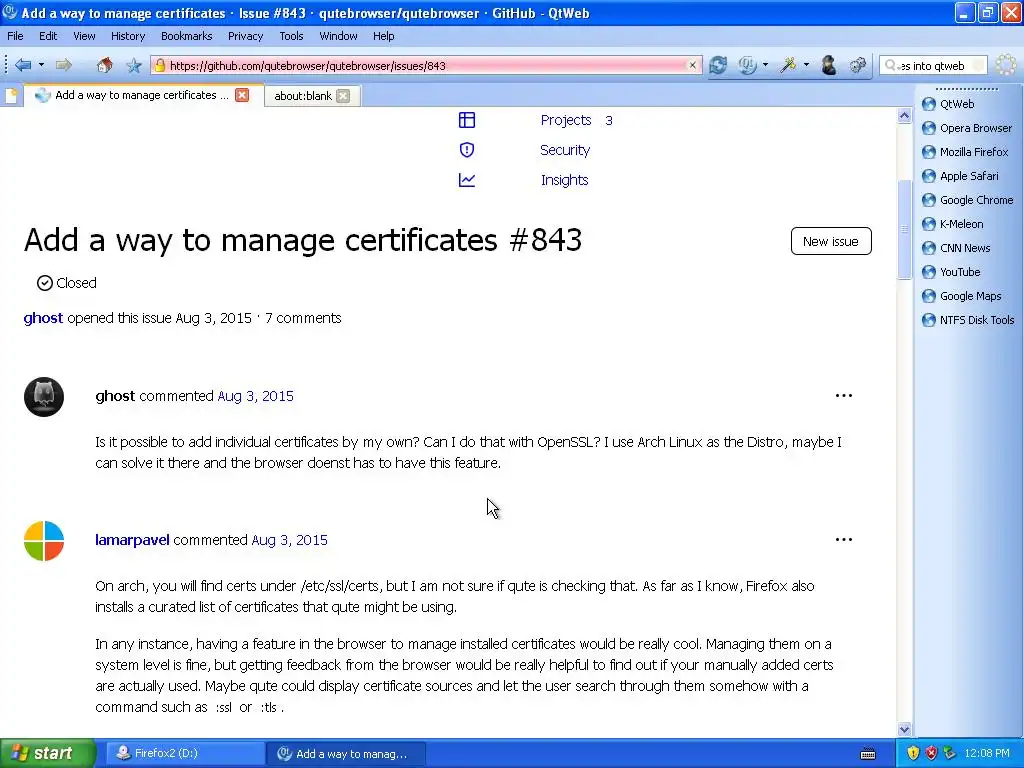Toggle private browsing spy icon
Viewport: 1024px width, 768px height.
[x=829, y=65]
